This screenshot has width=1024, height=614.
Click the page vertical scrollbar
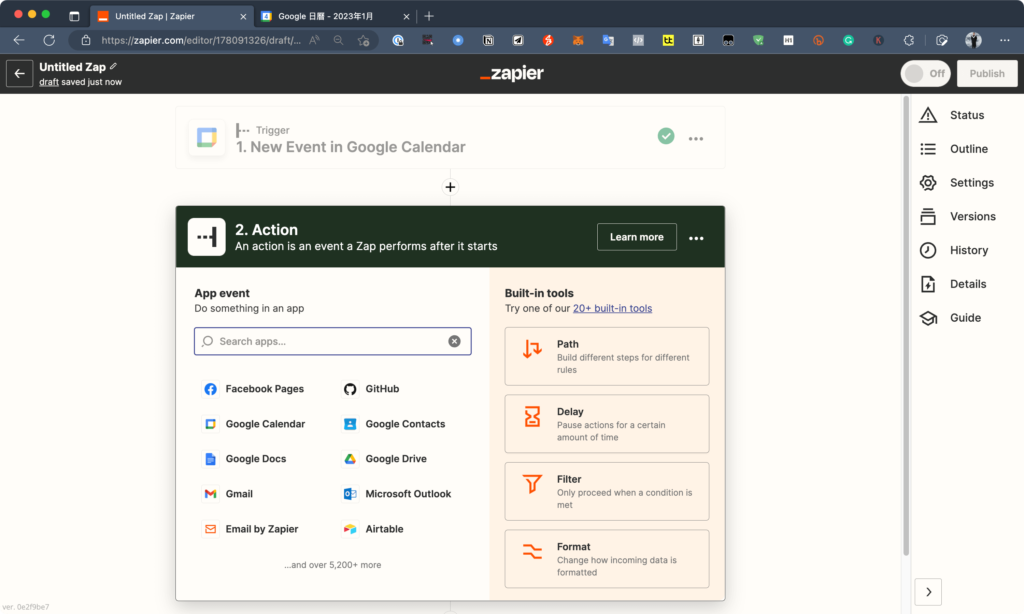coord(906,327)
